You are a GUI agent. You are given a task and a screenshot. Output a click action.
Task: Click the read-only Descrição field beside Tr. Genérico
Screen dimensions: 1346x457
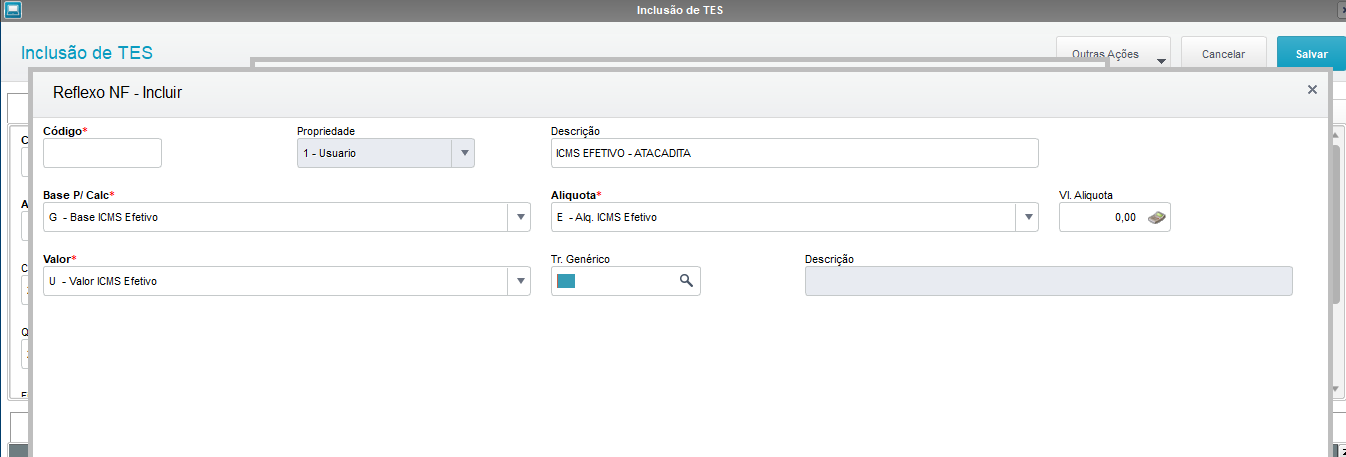pyautogui.click(x=1048, y=281)
